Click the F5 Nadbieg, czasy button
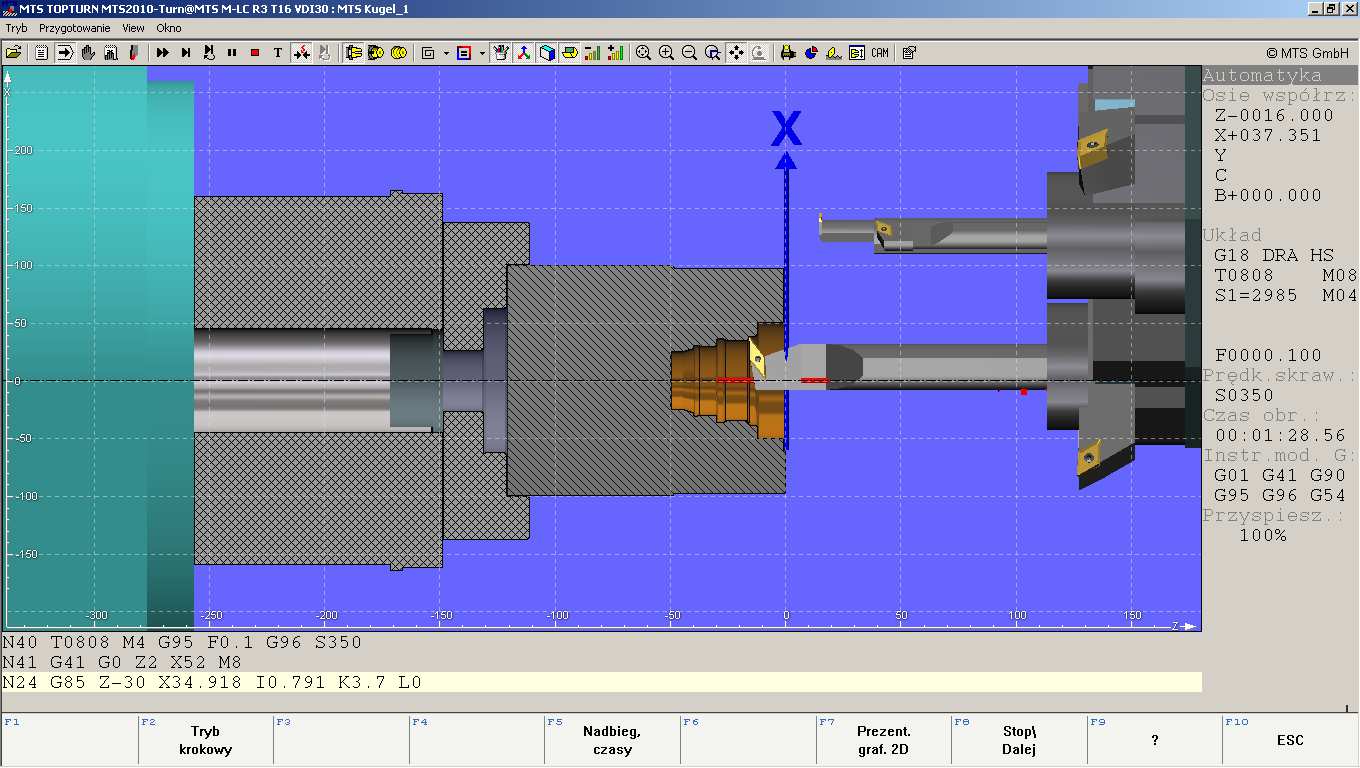Screen dimensions: 1360x768 612,740
